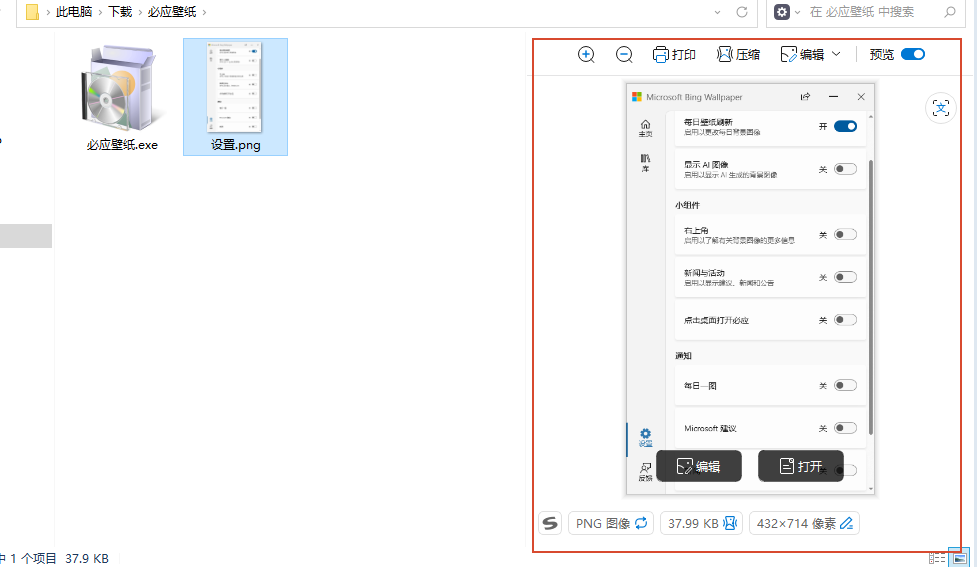Expand the 编辑 dropdown arrow in toolbar

pyautogui.click(x=836, y=54)
